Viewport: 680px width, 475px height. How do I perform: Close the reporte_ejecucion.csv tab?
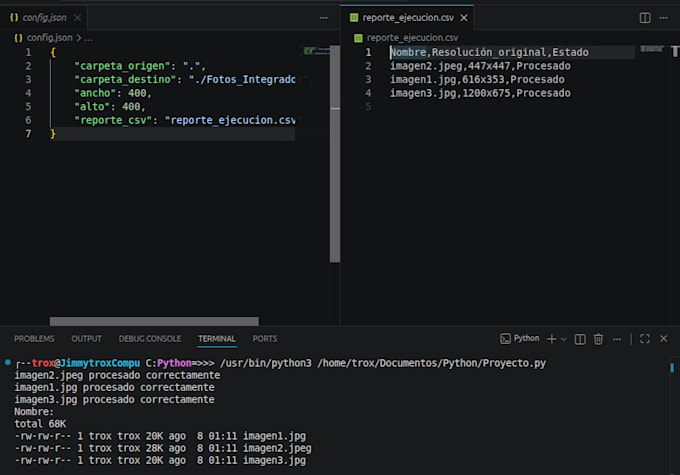coord(464,18)
